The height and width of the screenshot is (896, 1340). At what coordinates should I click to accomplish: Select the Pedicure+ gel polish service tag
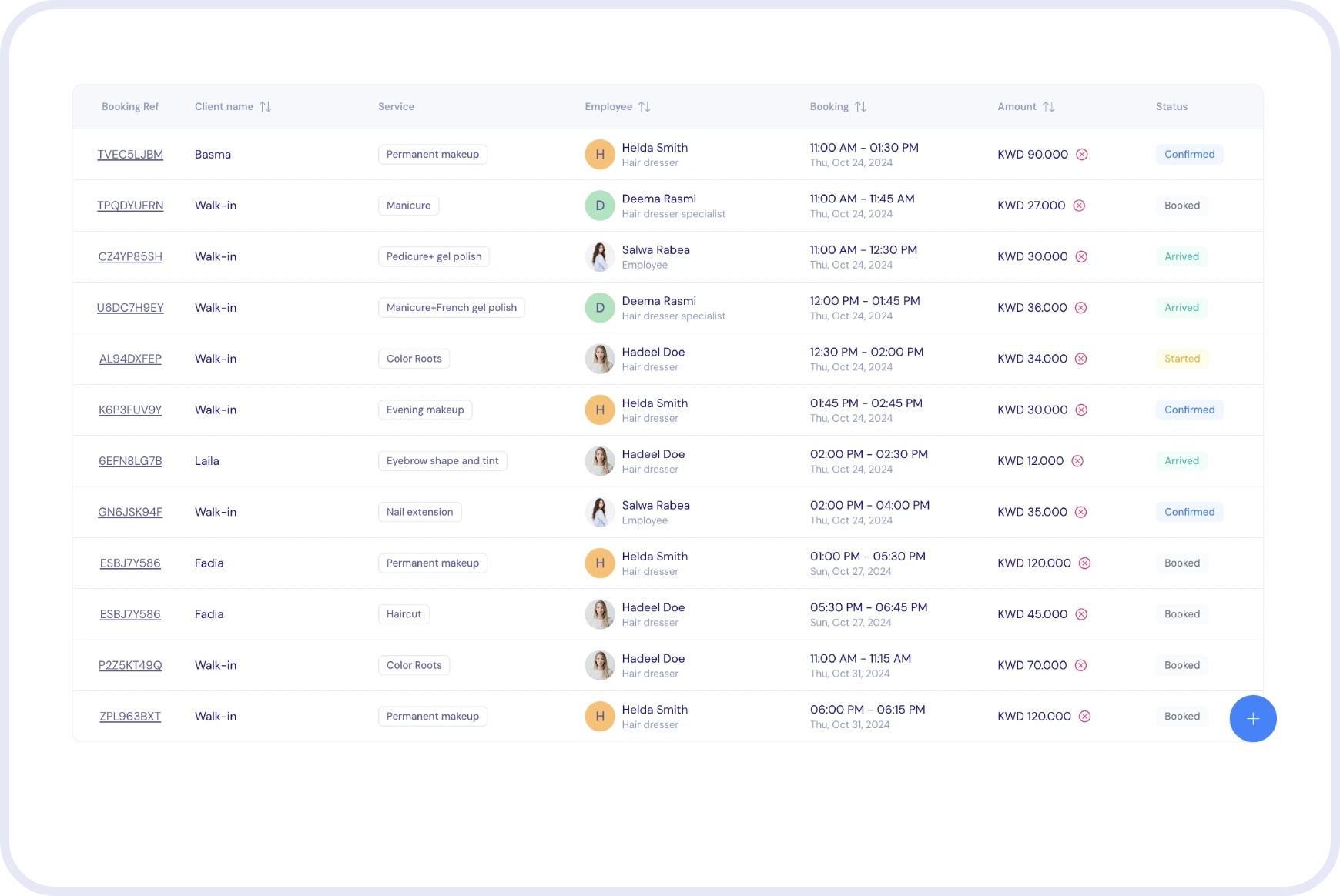click(433, 256)
